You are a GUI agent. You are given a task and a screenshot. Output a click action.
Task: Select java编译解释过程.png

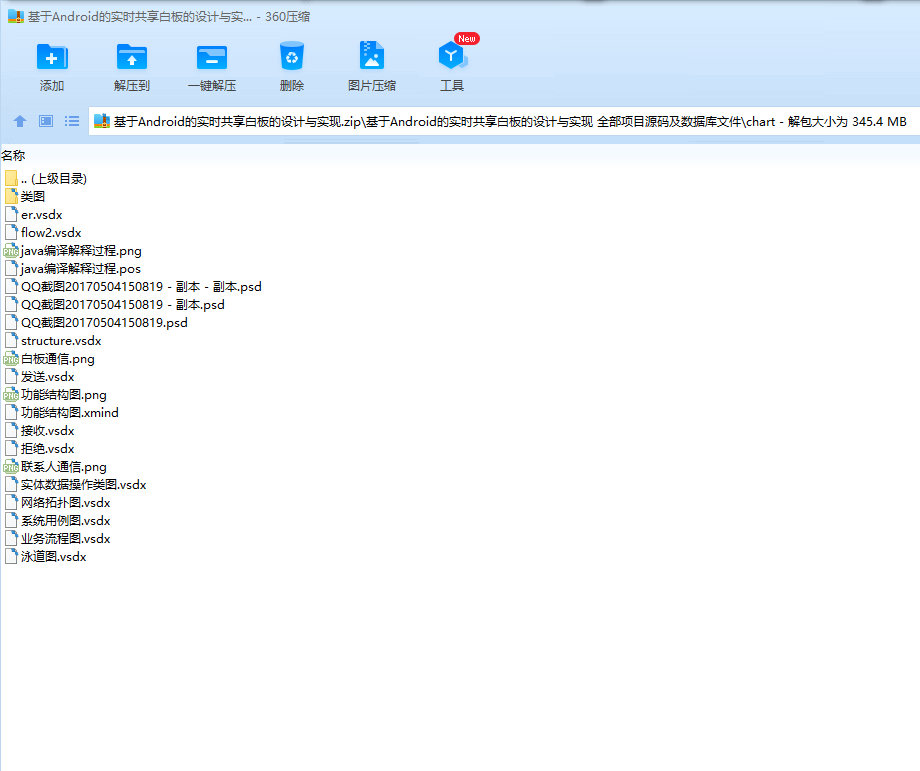(73, 251)
